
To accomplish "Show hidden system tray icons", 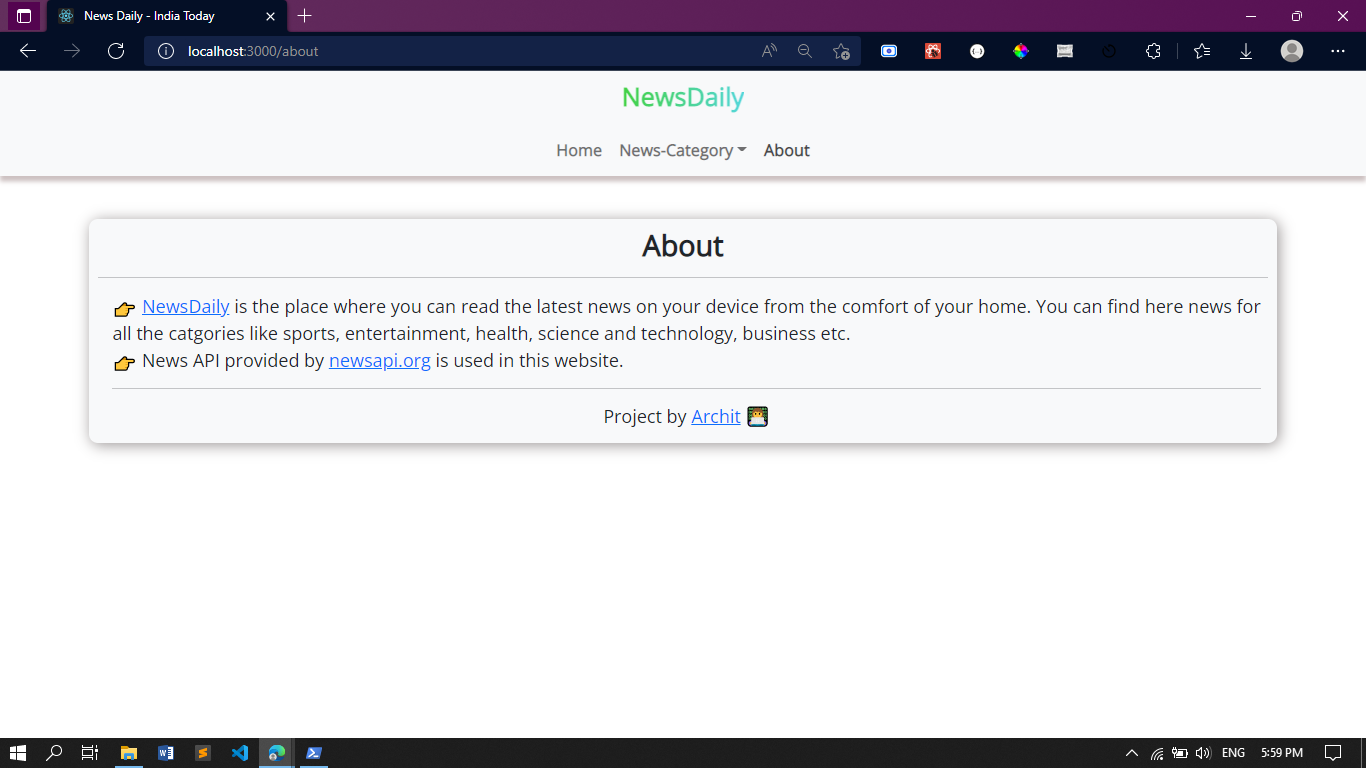I will point(1132,753).
